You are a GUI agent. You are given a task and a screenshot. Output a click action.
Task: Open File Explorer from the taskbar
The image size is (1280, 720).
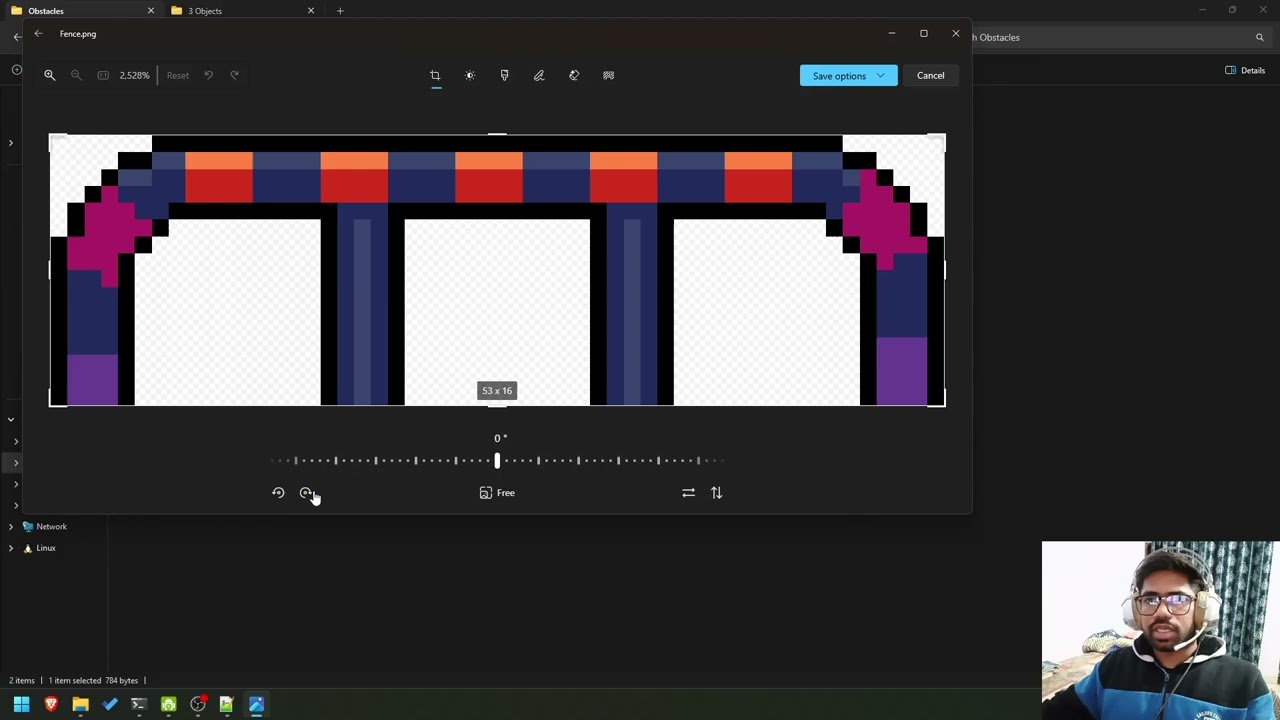coord(80,705)
